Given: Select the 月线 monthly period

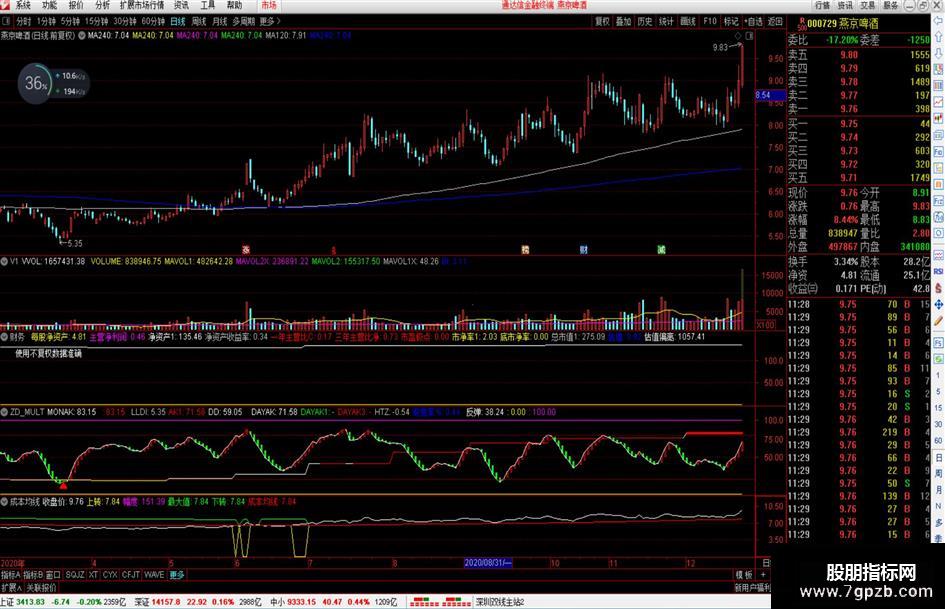Looking at the screenshot, I should pyautogui.click(x=220, y=22).
